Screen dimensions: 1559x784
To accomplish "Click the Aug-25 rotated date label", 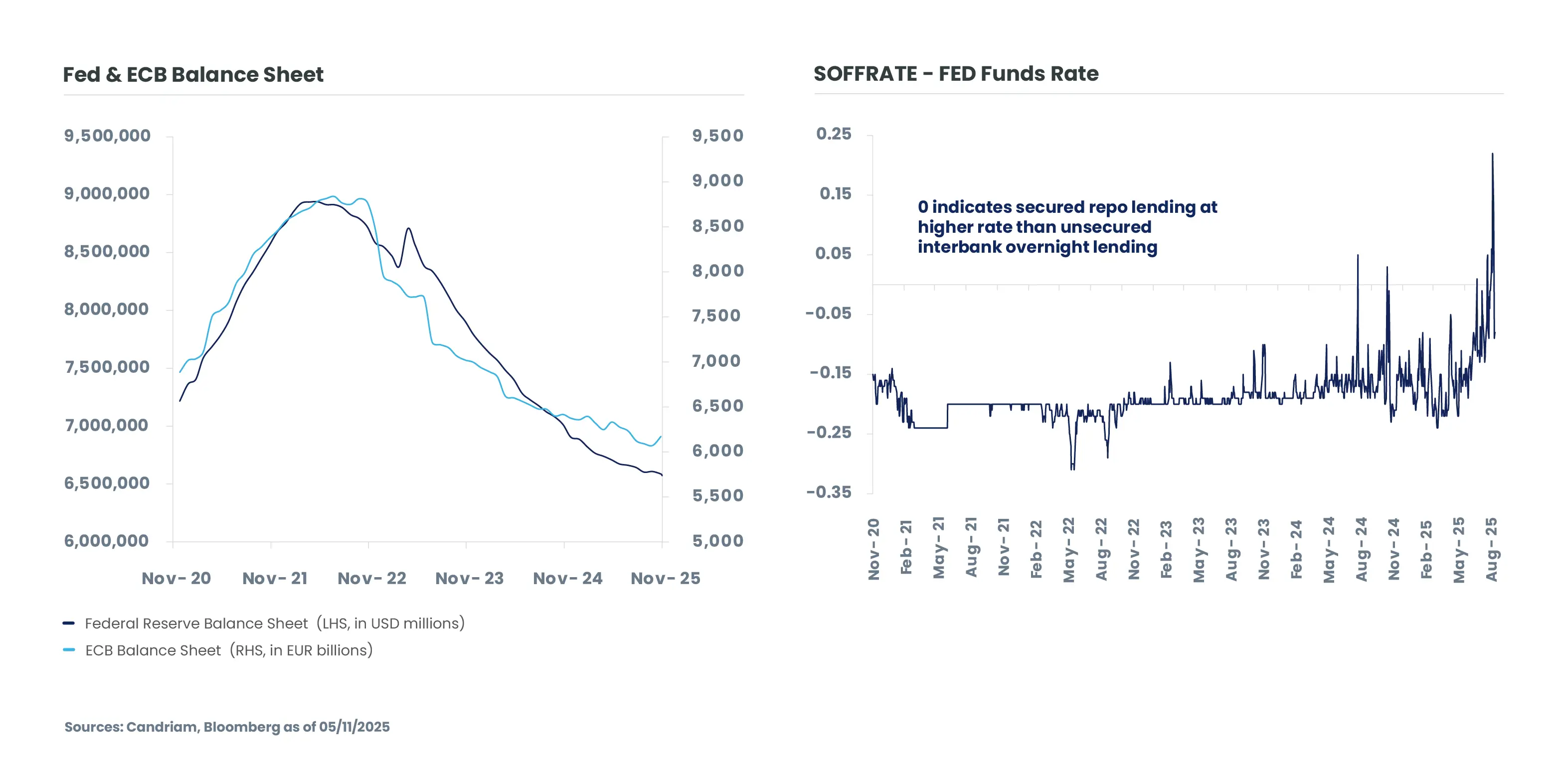I will pyautogui.click(x=1491, y=549).
